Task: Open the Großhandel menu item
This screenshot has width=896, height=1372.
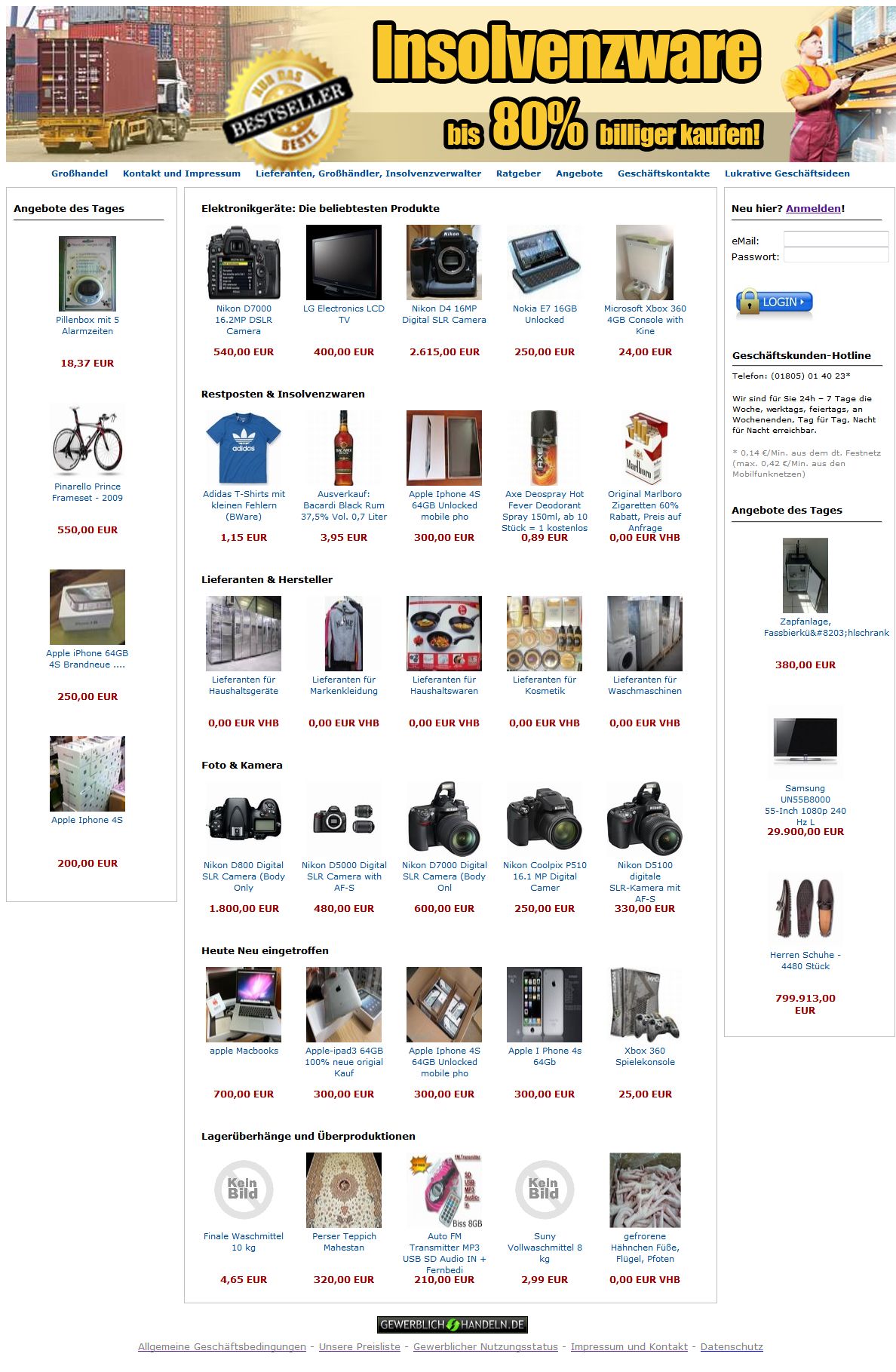Action: 79,173
